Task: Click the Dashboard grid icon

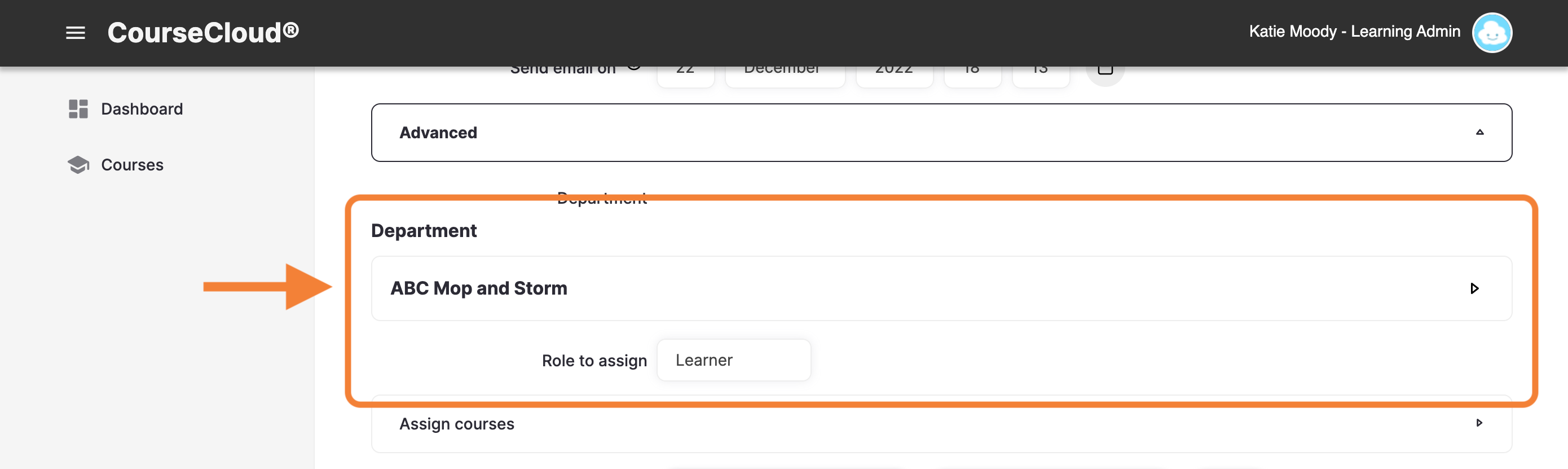Action: 78,109
